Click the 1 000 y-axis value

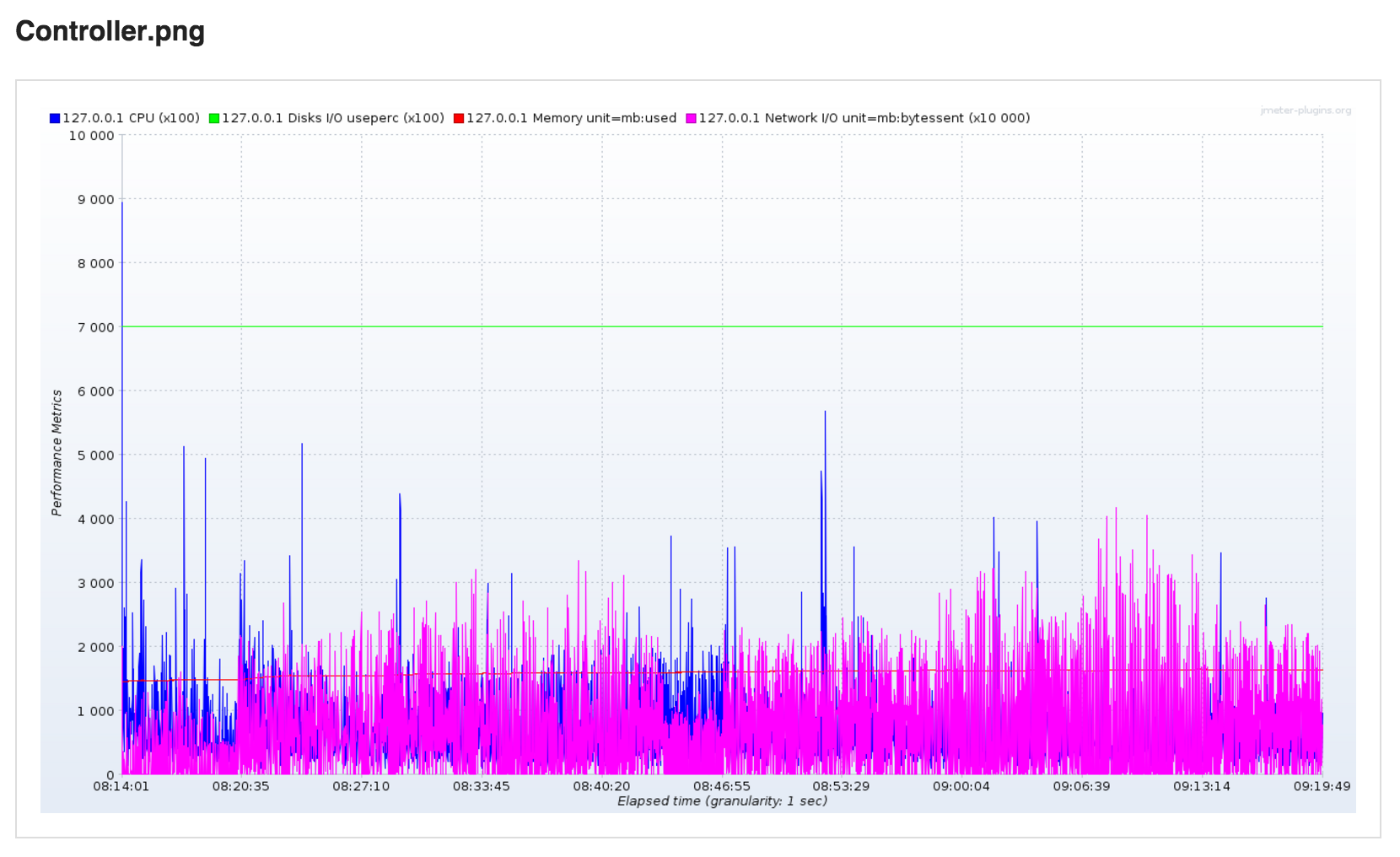tap(95, 711)
